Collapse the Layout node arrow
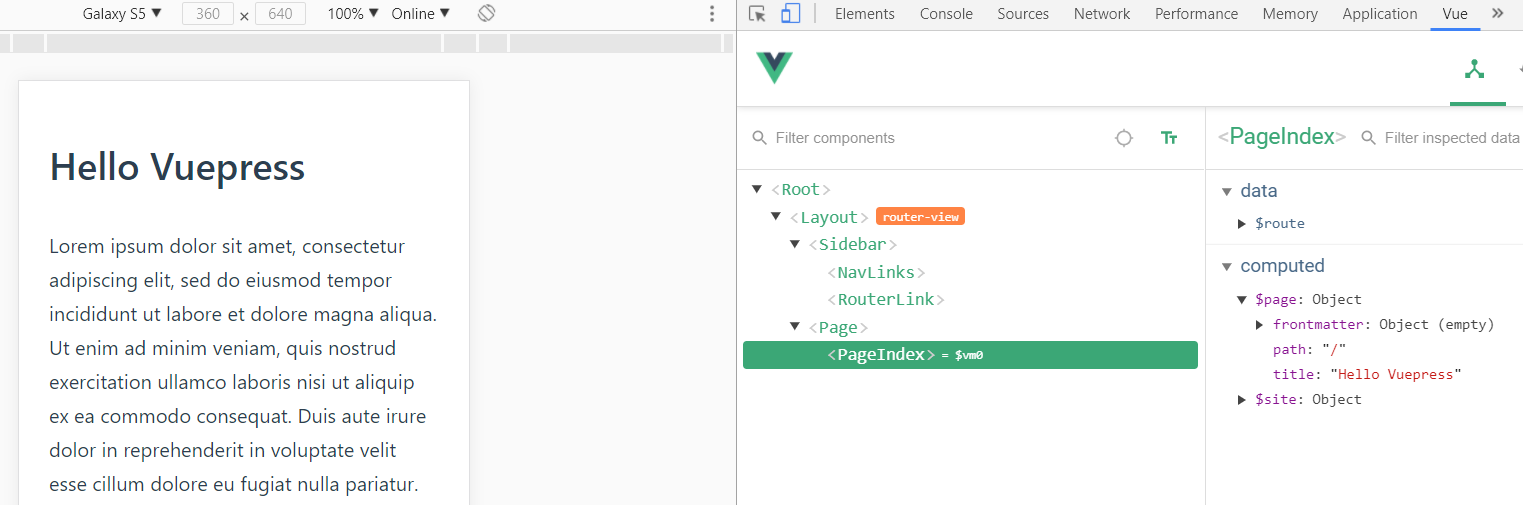 point(775,217)
